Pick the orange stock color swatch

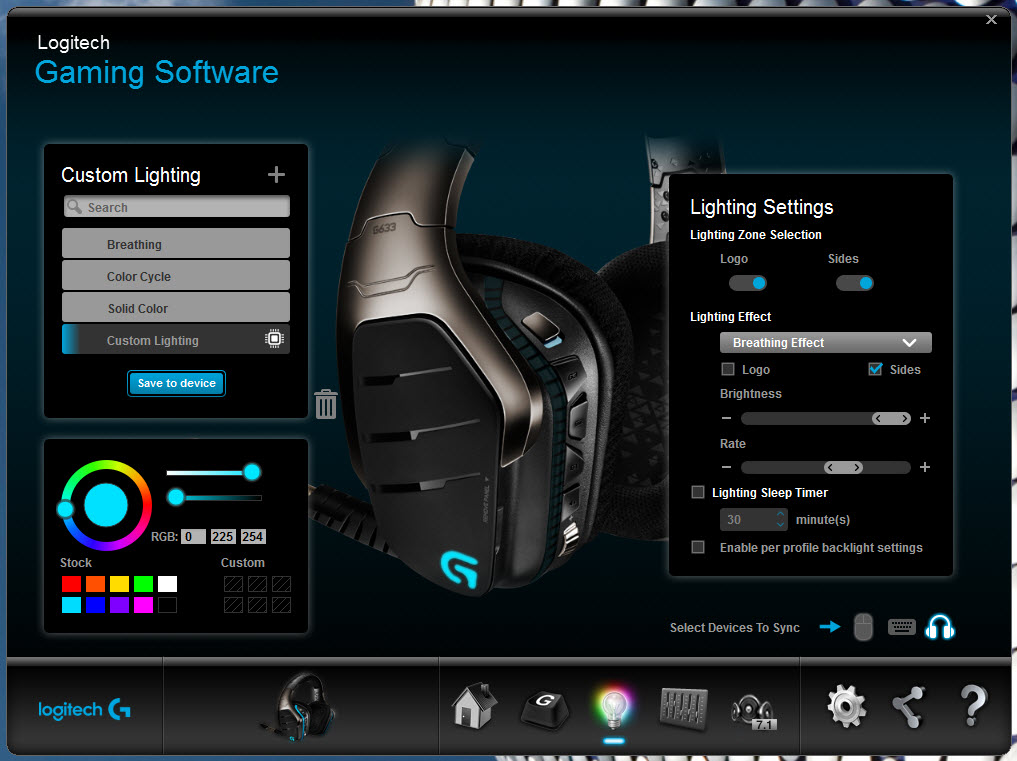95,584
